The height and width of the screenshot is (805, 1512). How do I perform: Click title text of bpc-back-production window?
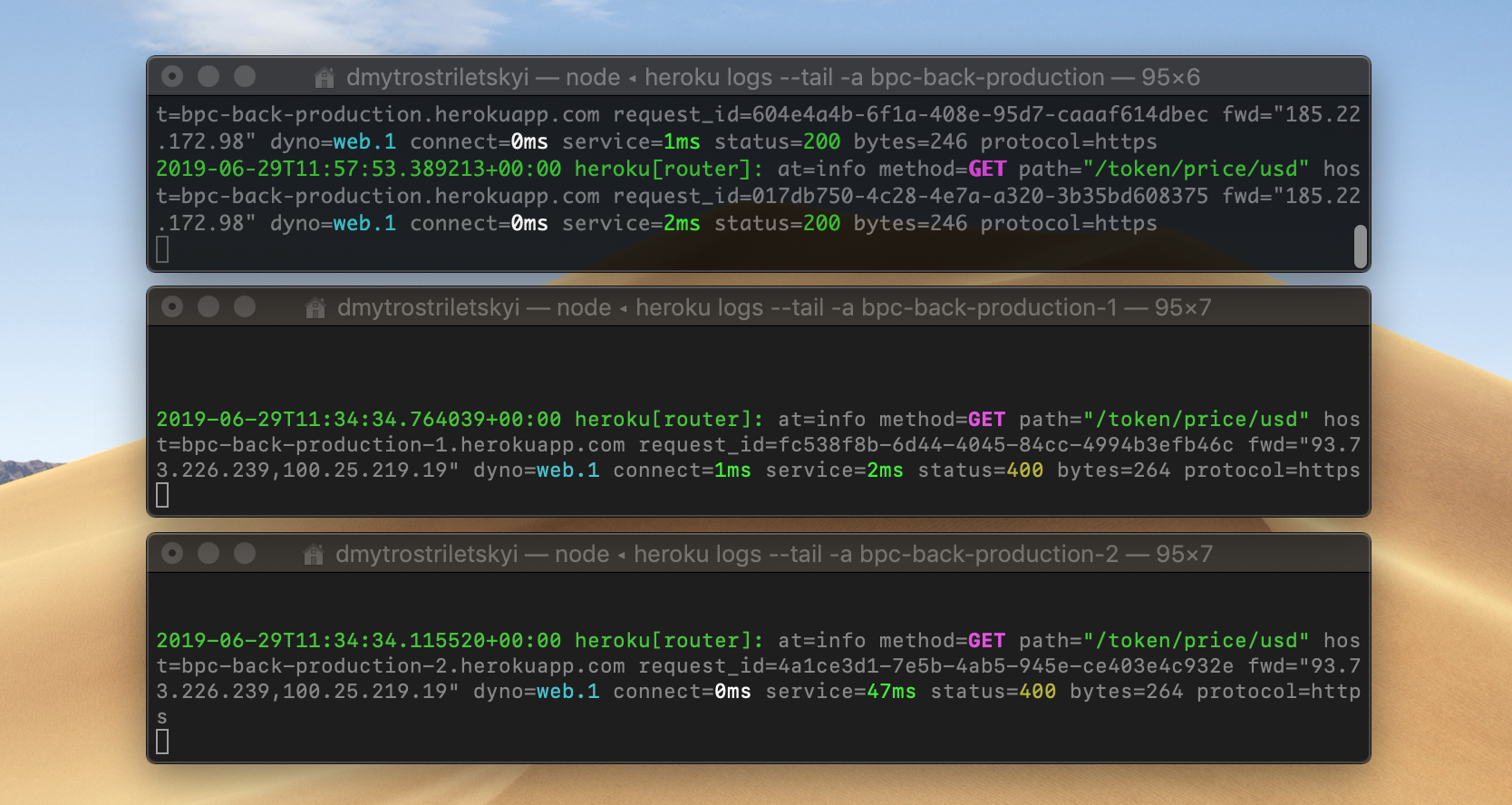pos(773,78)
